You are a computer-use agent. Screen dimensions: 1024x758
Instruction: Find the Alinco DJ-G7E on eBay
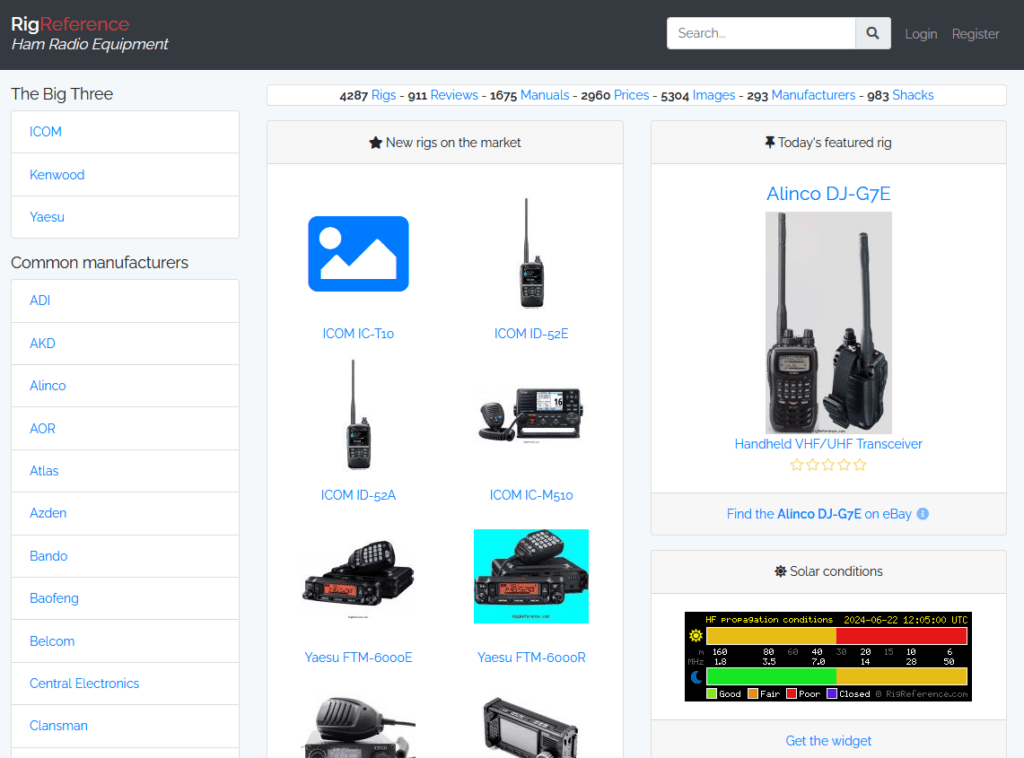click(819, 514)
